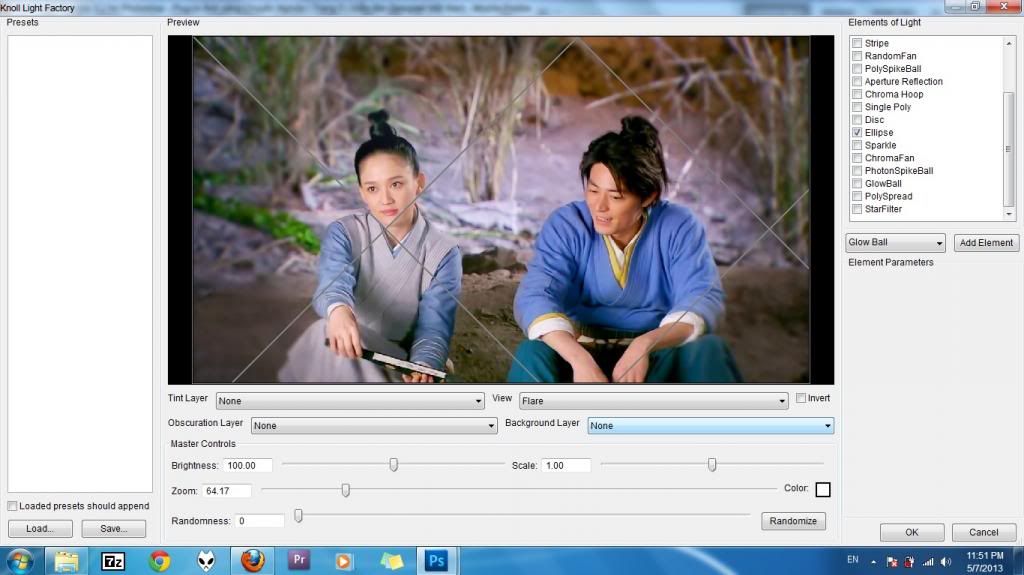Check Loaded presets should append

(12, 506)
